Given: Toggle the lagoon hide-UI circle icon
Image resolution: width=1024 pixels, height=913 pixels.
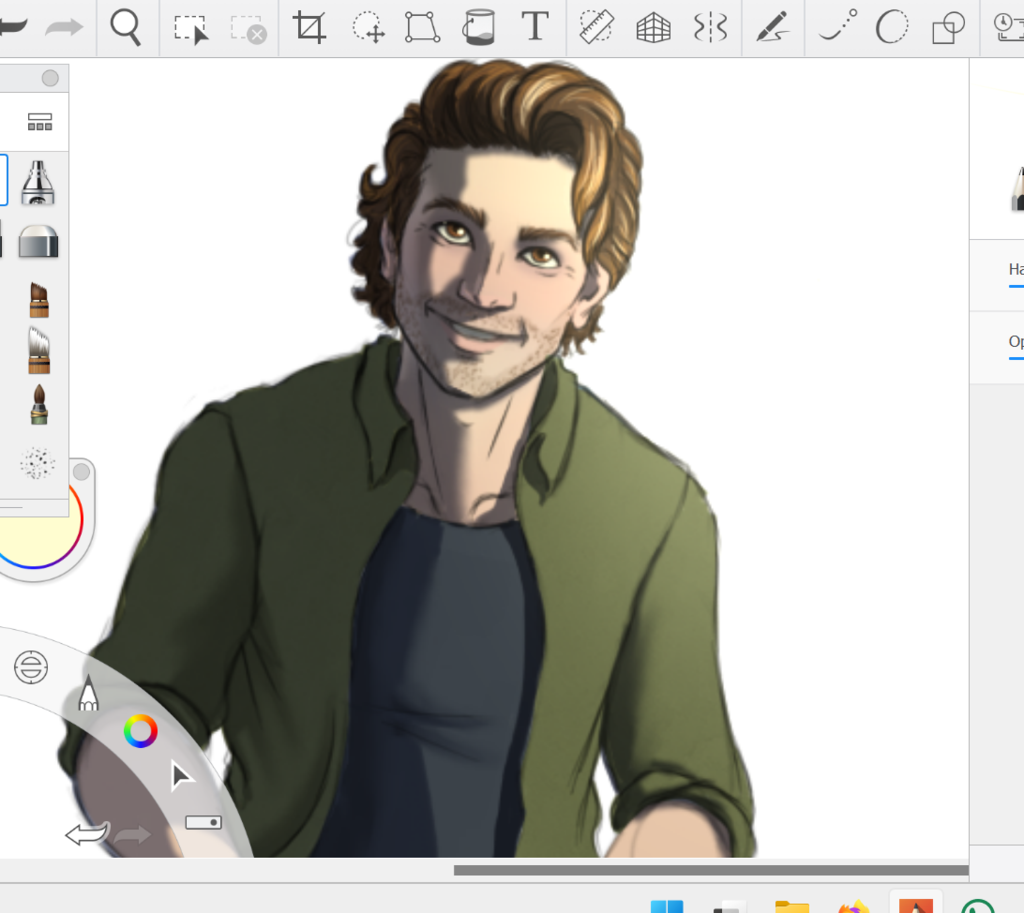Looking at the screenshot, I should pyautogui.click(x=31, y=667).
